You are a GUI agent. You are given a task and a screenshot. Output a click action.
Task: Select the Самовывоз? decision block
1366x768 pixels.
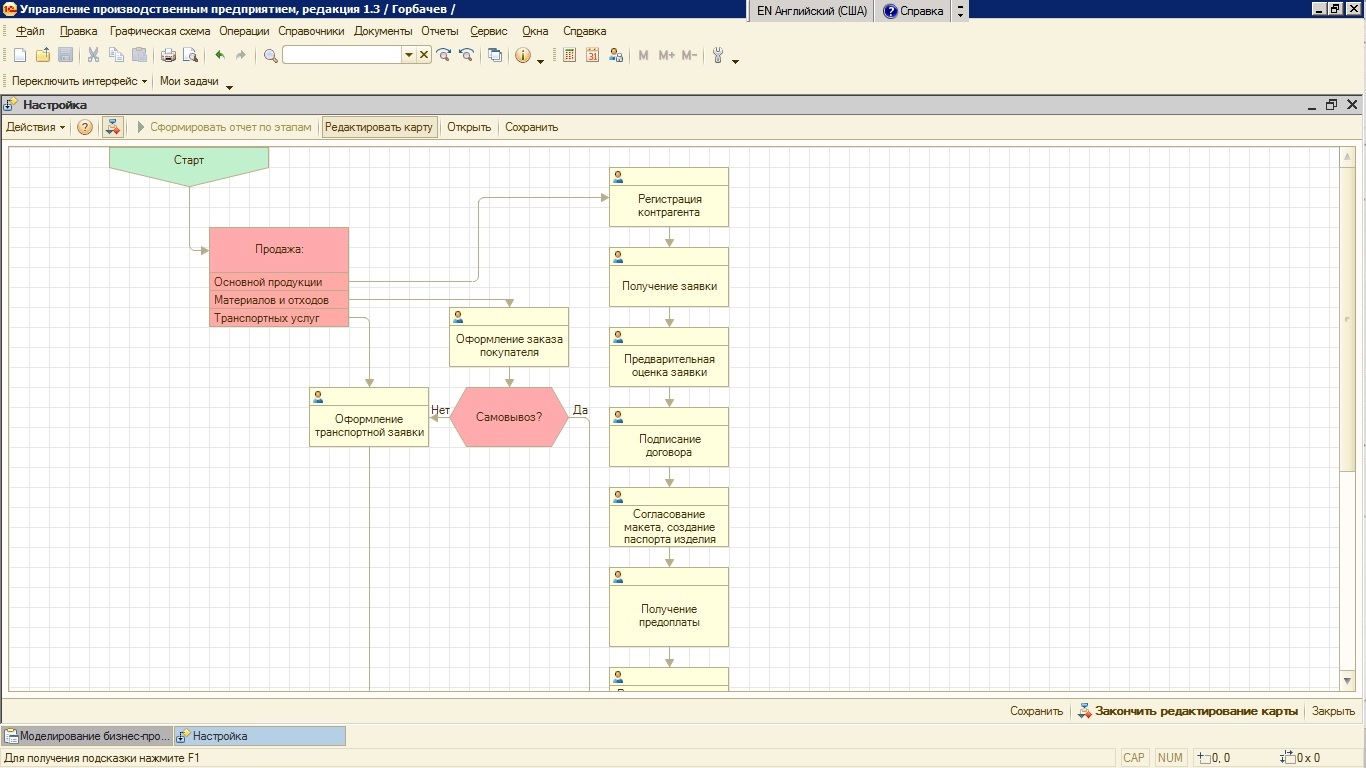click(x=509, y=417)
